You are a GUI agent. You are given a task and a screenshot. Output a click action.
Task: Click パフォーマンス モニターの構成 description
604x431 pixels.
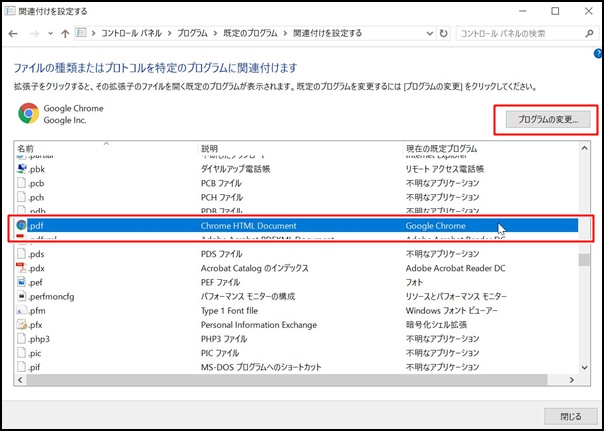point(248,297)
